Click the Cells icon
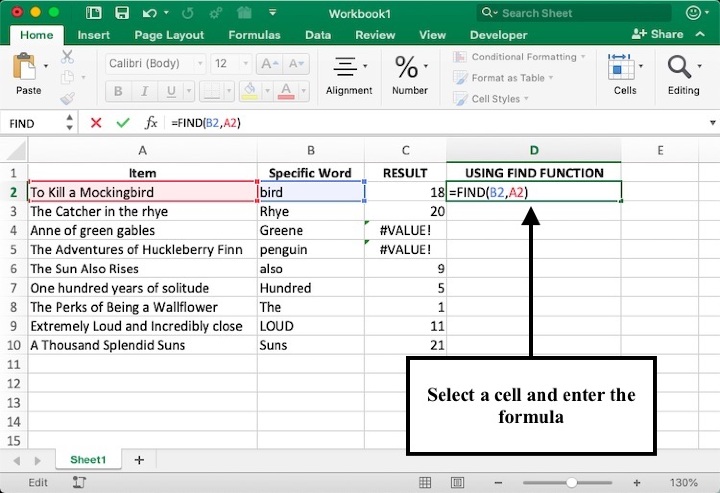The width and height of the screenshot is (720, 493). tap(620, 67)
